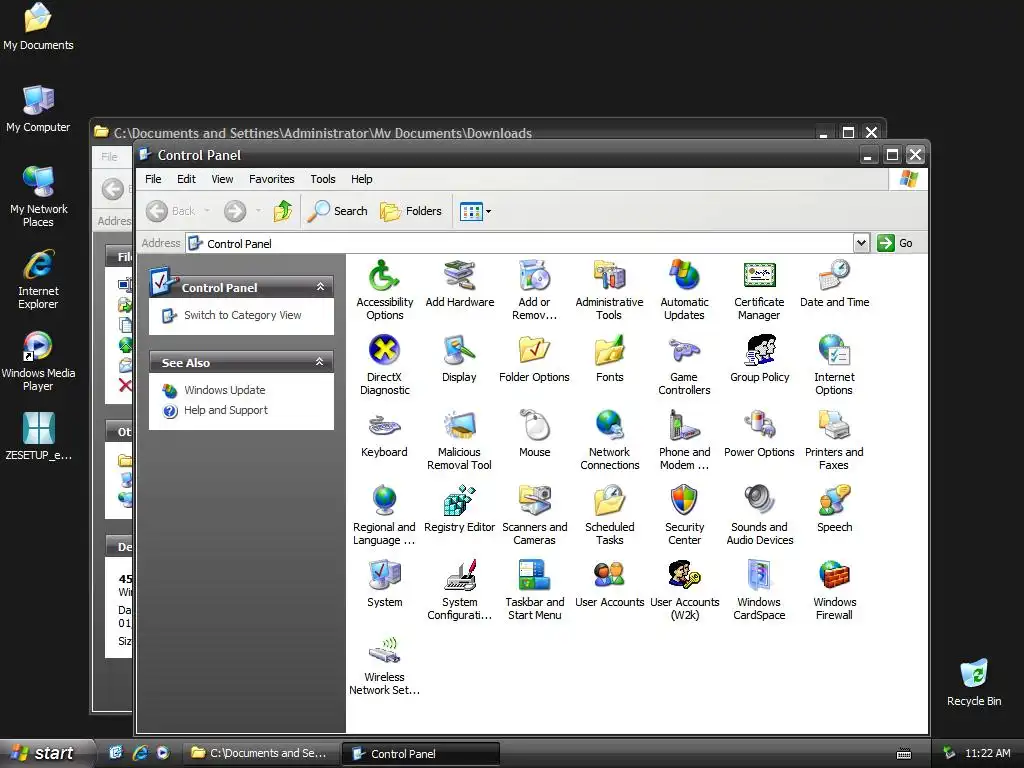This screenshot has width=1024, height=768.
Task: Open the Tools menu
Action: coord(323,179)
